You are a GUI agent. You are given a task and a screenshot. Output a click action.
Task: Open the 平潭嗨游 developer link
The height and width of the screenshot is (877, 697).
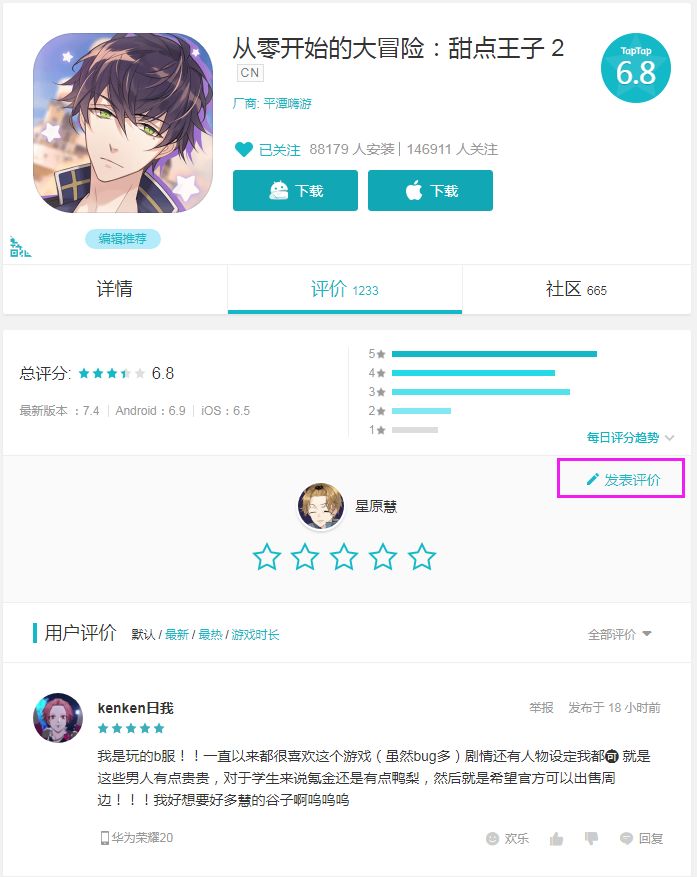pos(288,103)
